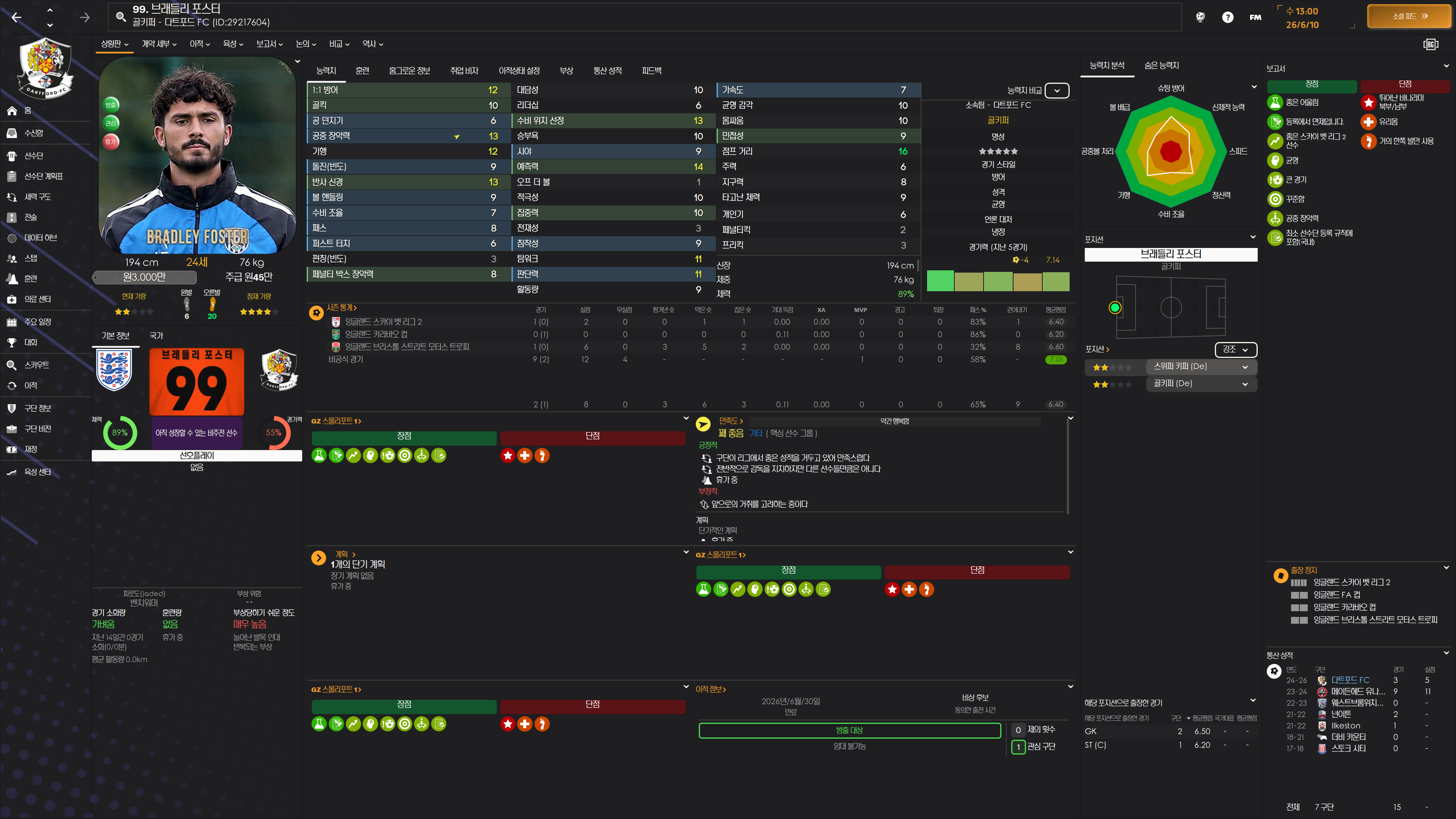The height and width of the screenshot is (819, 1456).
Task: Click the search magnifier icon
Action: click(x=121, y=16)
